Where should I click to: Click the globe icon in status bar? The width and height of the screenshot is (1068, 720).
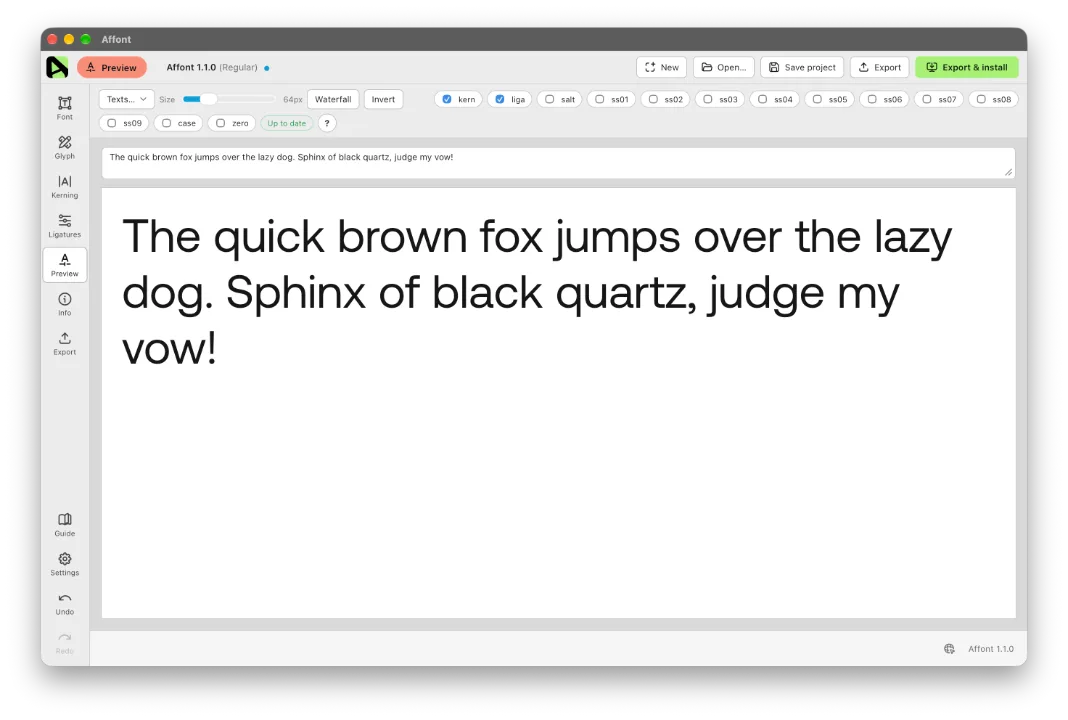[949, 648]
